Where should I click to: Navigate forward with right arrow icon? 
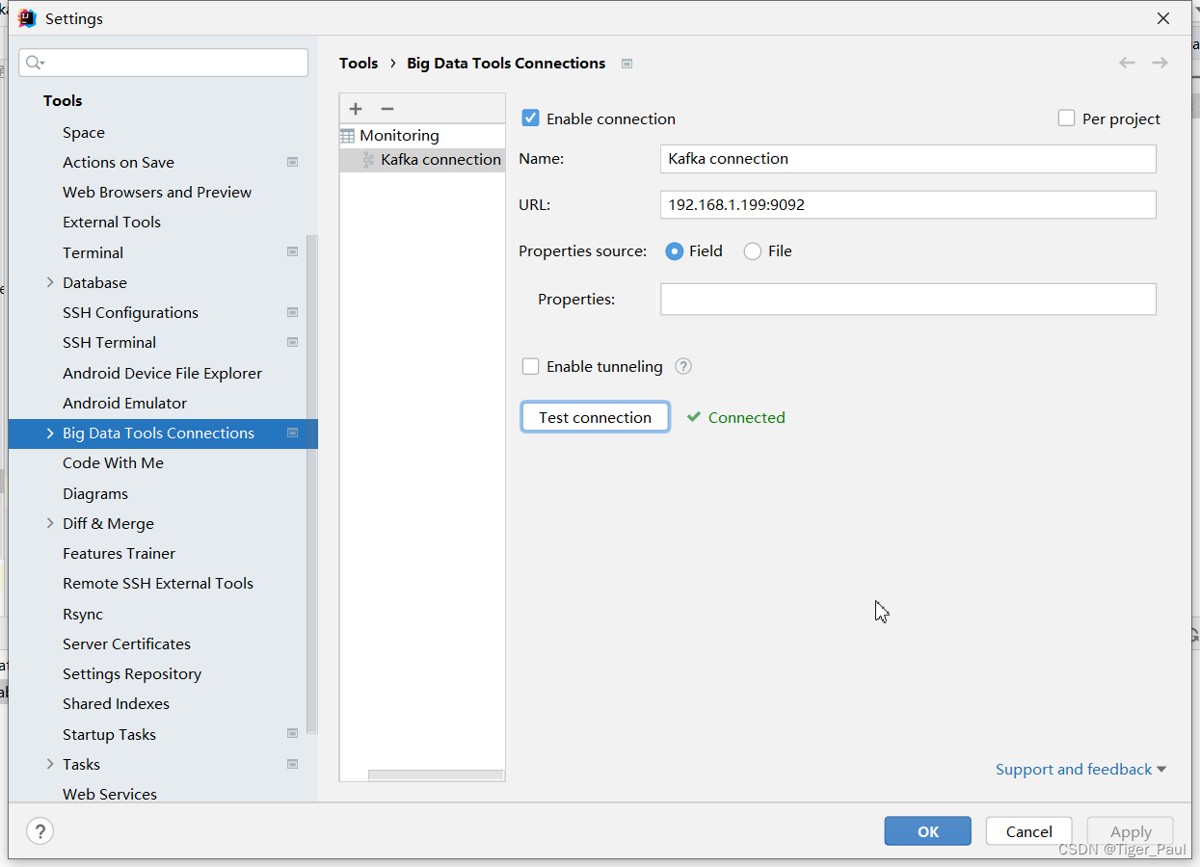(x=1160, y=63)
